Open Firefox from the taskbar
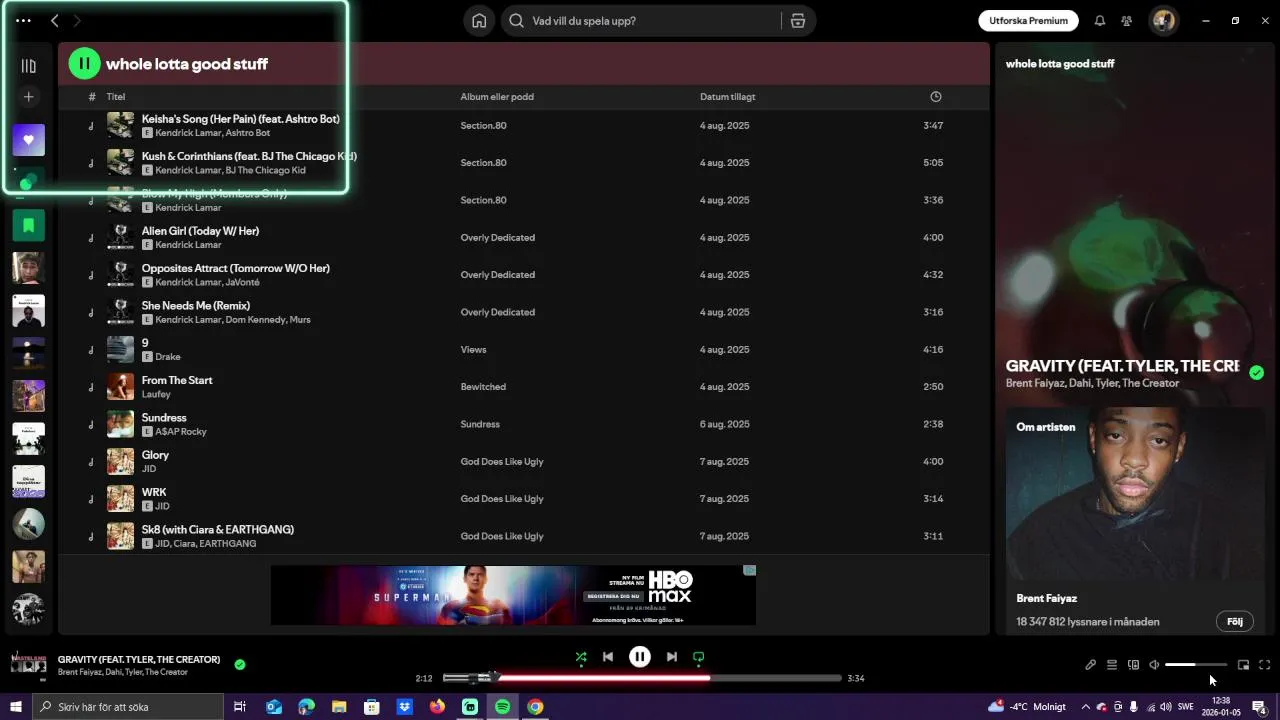This screenshot has width=1280, height=720. tap(437, 707)
